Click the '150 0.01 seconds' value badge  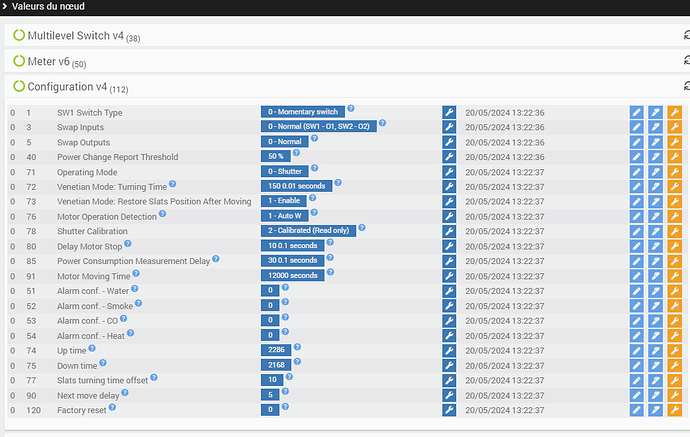click(297, 186)
